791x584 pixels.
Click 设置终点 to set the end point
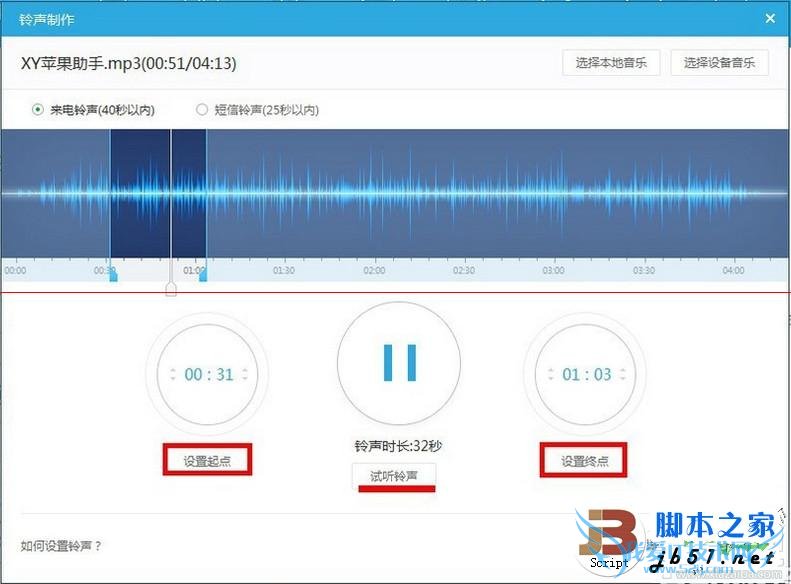(x=584, y=460)
